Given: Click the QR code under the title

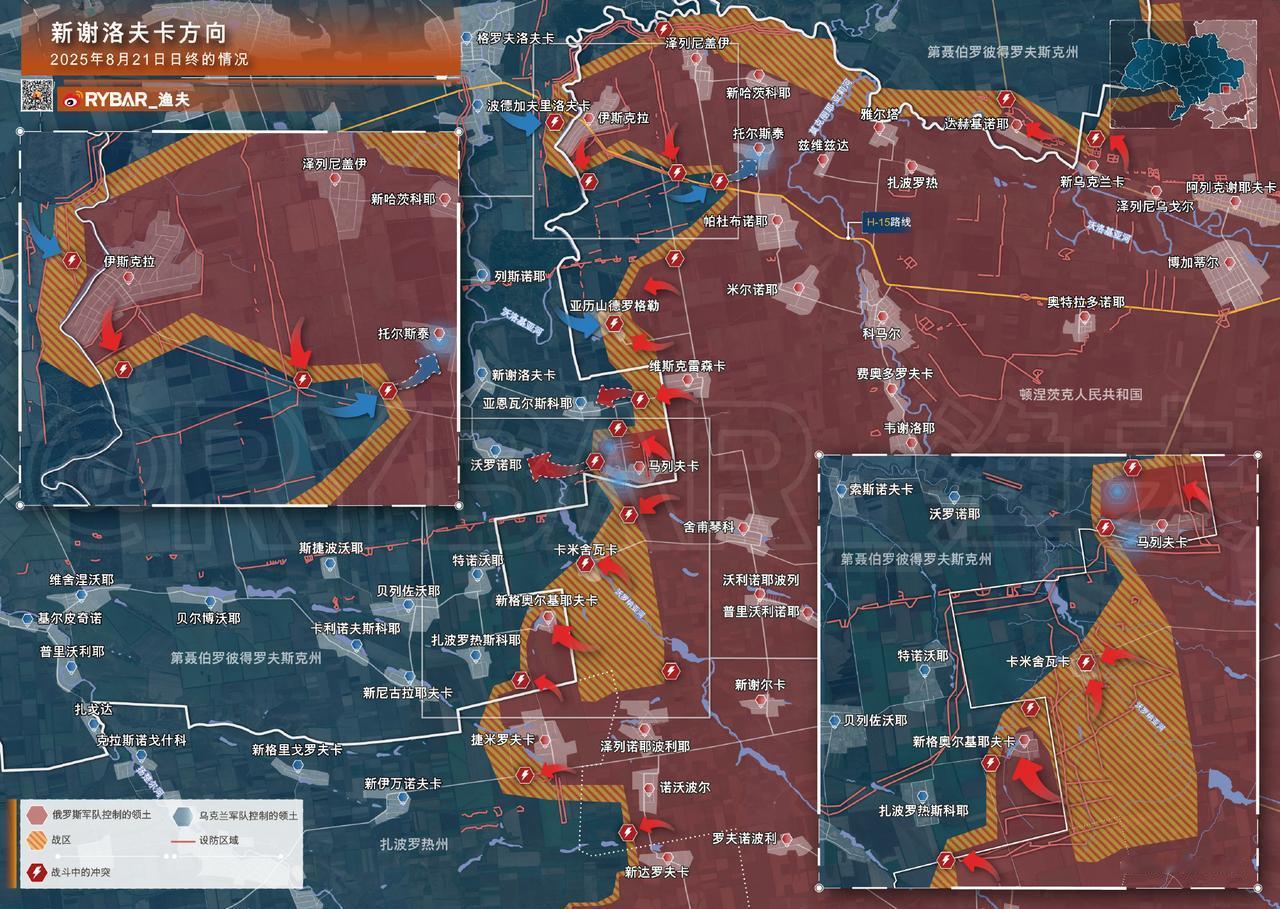Looking at the screenshot, I should [36, 97].
